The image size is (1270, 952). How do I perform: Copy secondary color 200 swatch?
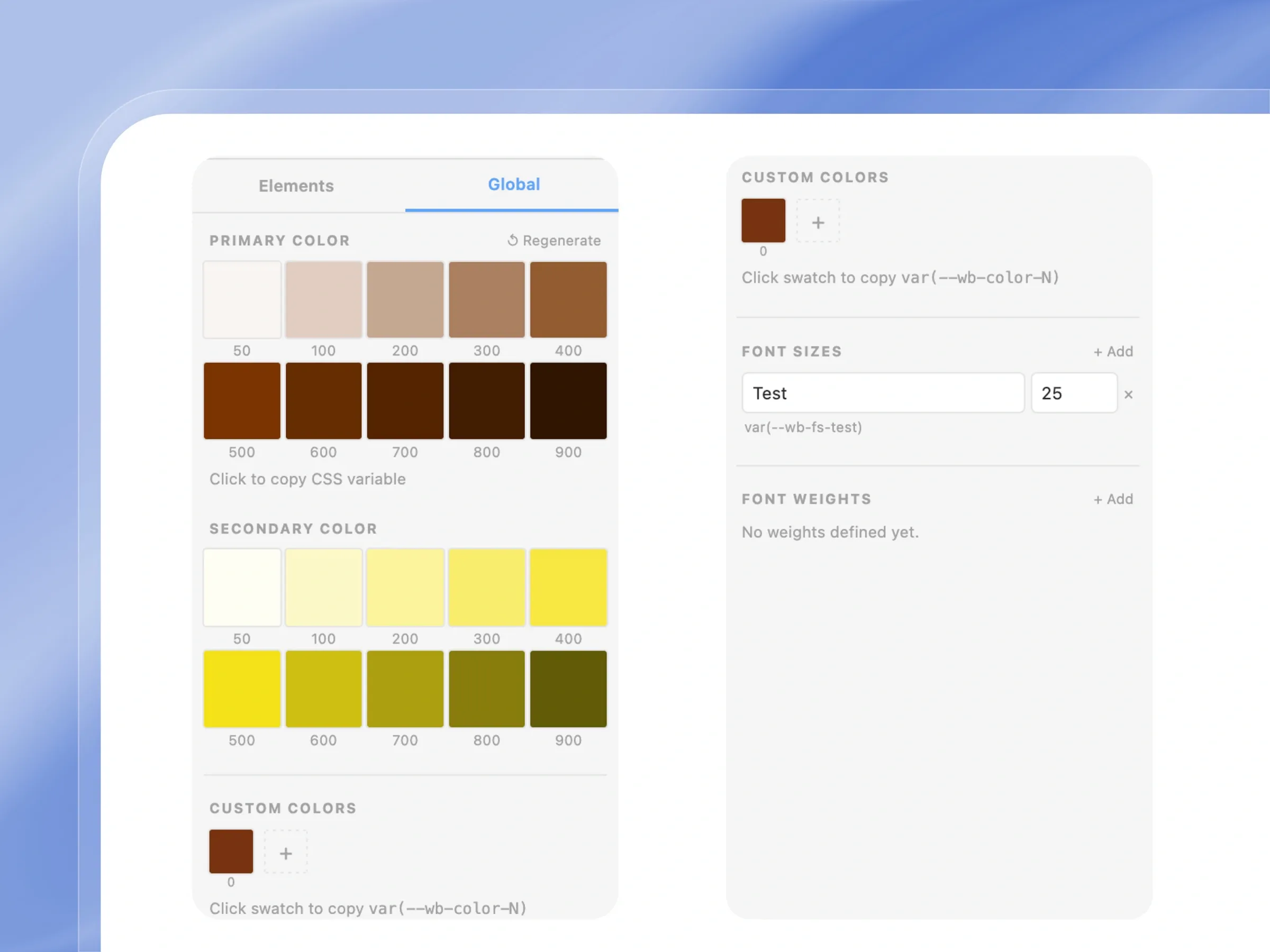point(405,588)
